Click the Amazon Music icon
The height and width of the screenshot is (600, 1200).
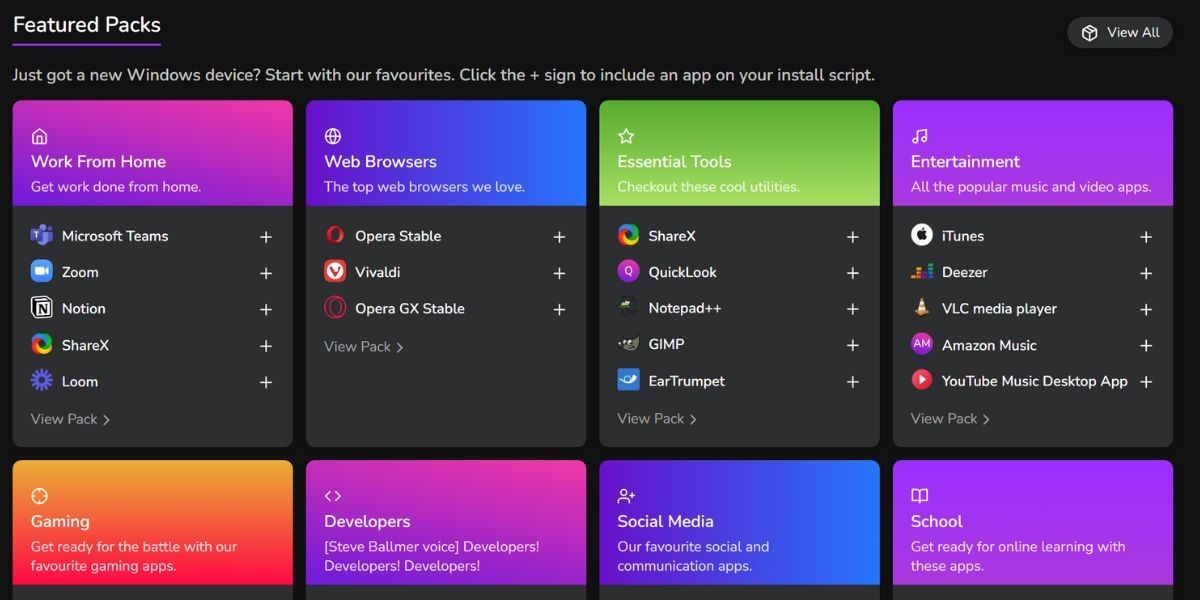(x=922, y=344)
